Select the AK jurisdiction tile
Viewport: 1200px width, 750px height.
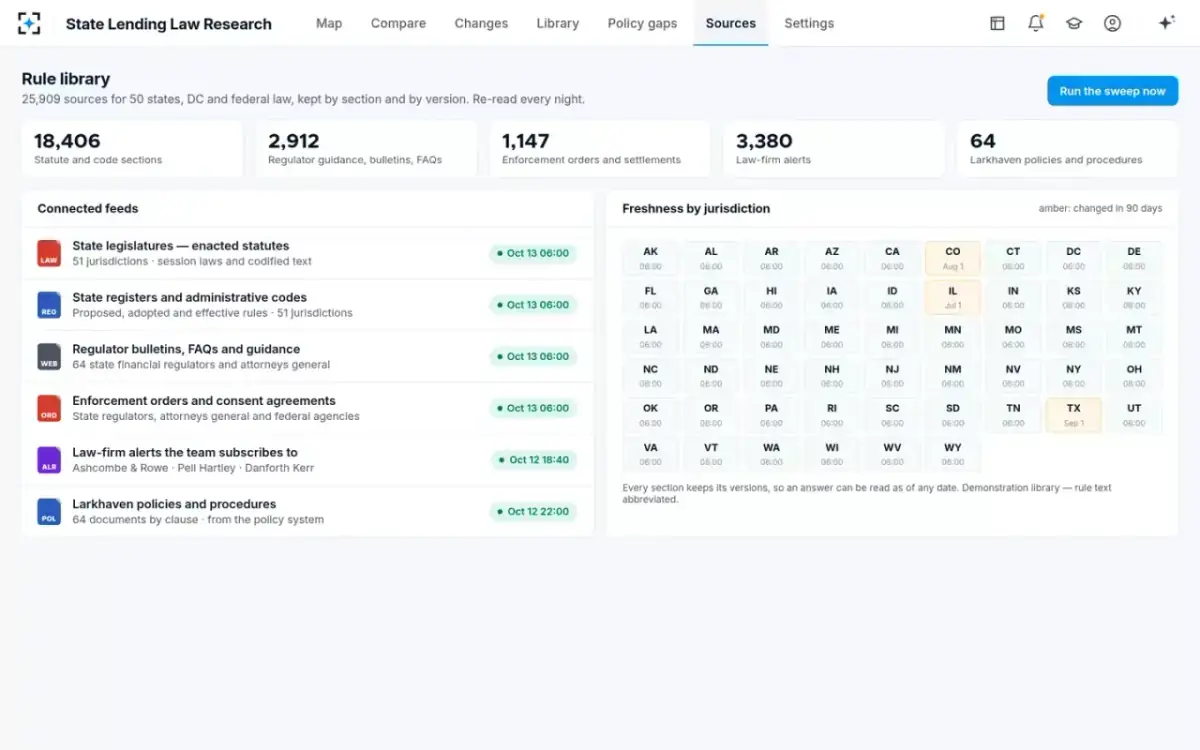pyautogui.click(x=651, y=258)
